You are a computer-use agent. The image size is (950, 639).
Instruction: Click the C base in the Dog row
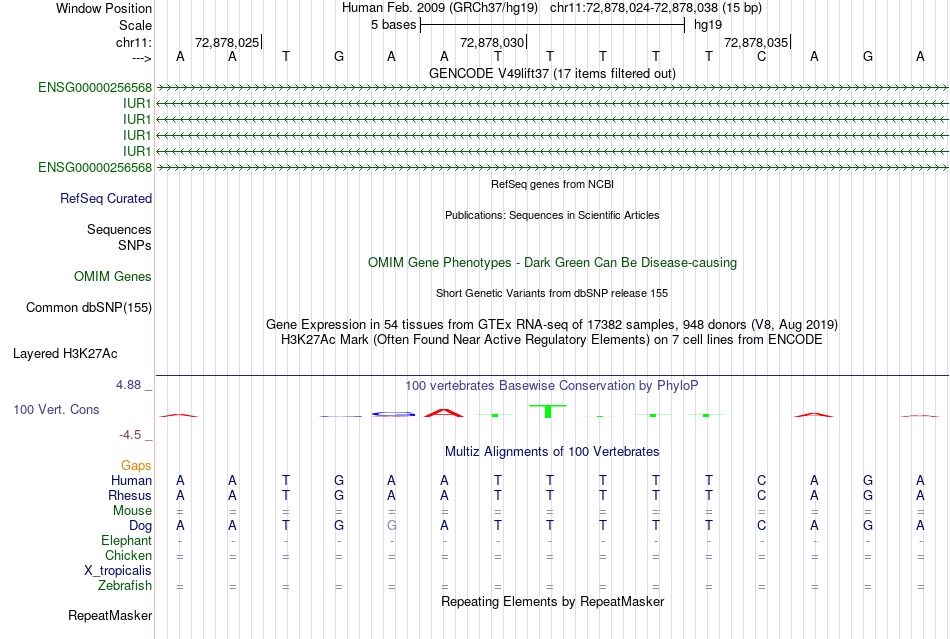click(x=762, y=526)
